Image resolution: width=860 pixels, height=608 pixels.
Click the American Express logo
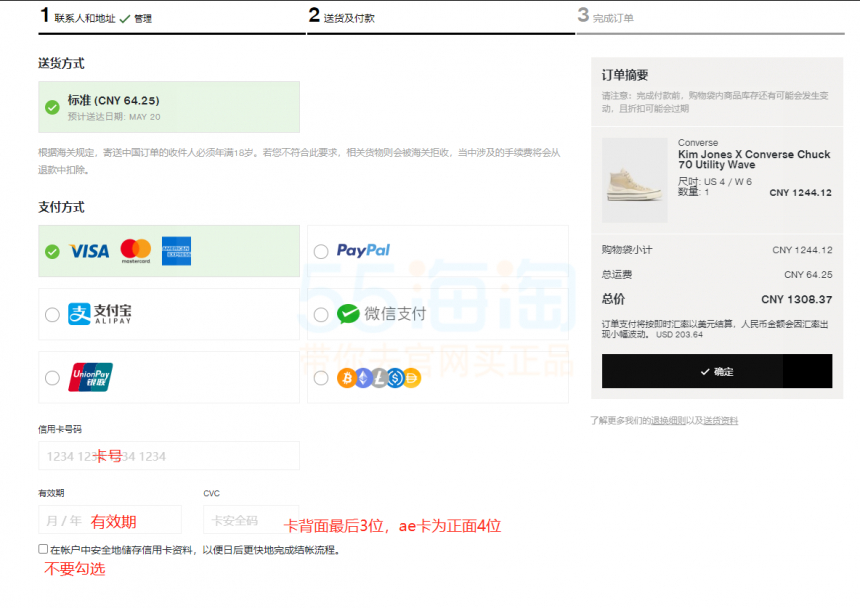(176, 251)
